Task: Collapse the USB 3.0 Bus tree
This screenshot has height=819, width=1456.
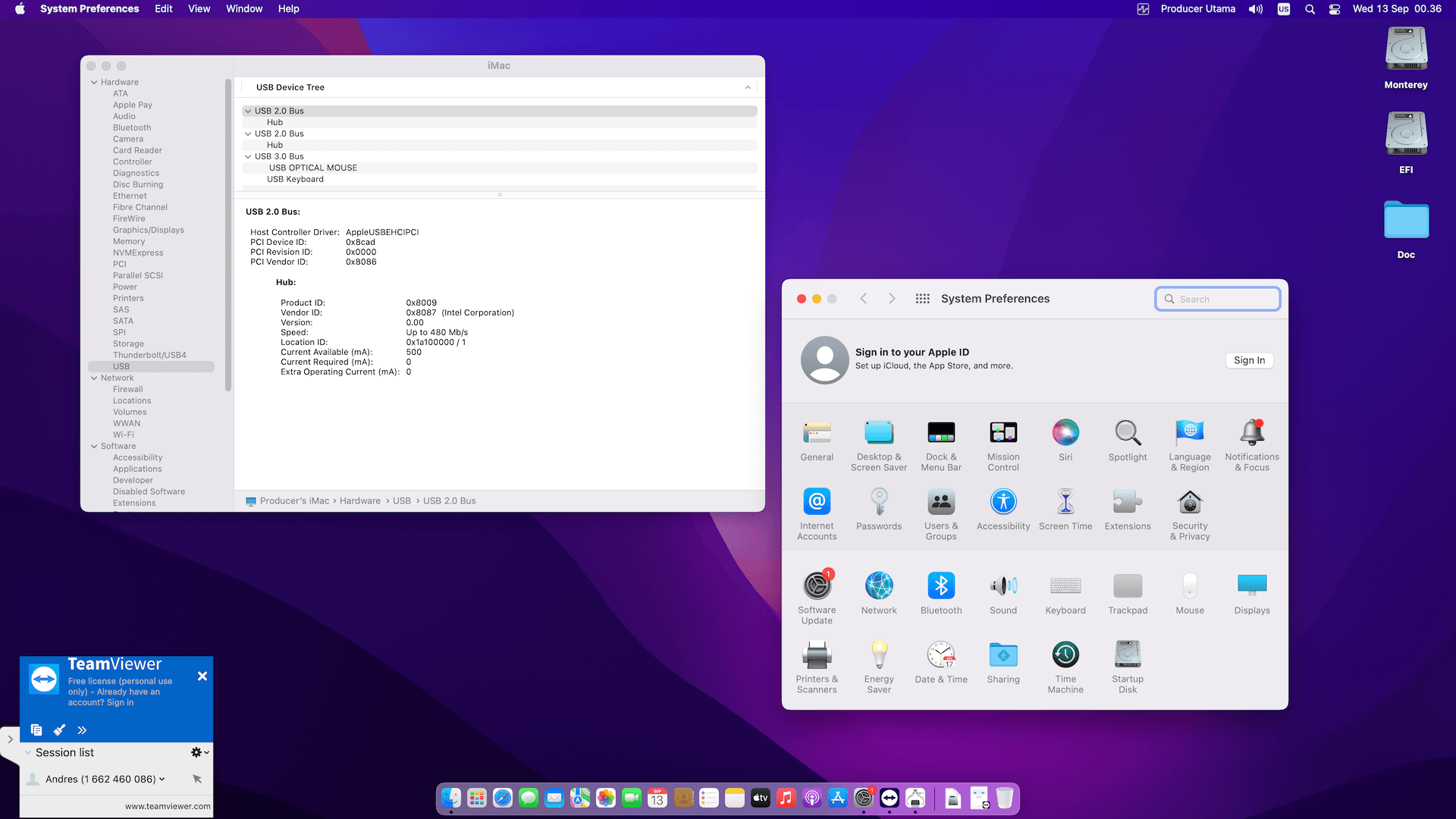Action: (x=248, y=156)
